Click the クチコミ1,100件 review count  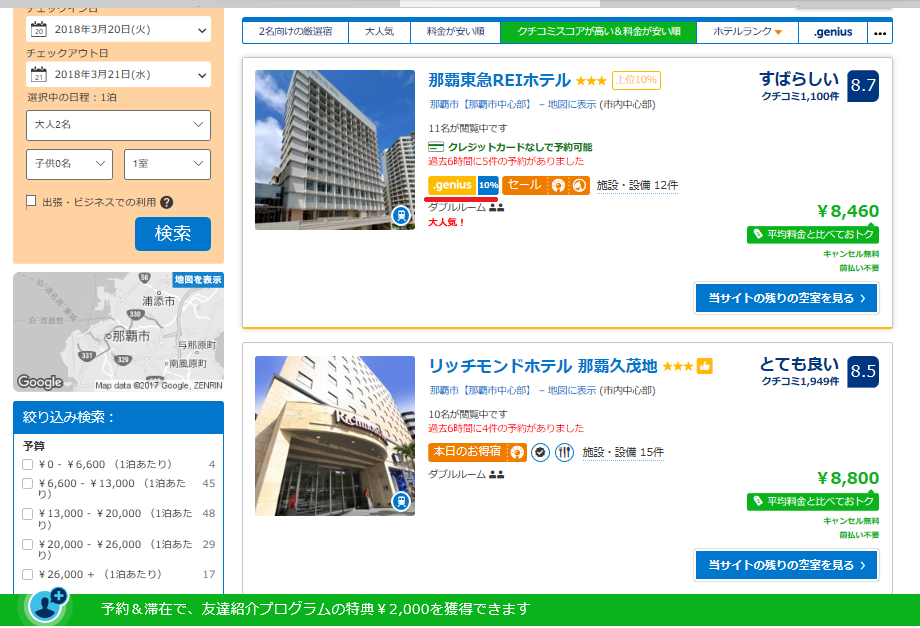pyautogui.click(x=800, y=97)
